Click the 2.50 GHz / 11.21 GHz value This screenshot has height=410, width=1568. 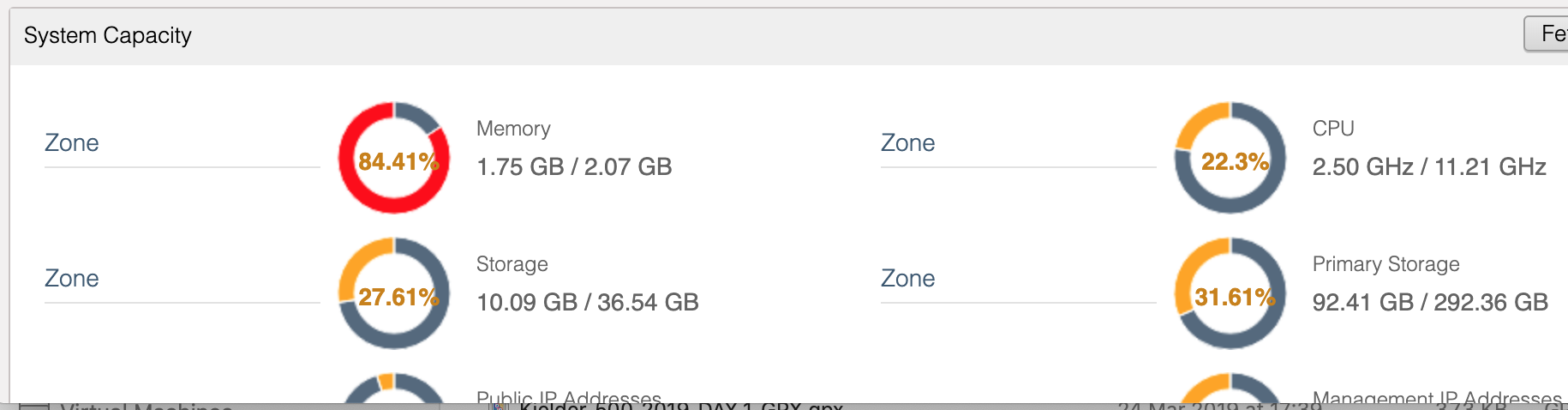[1429, 166]
